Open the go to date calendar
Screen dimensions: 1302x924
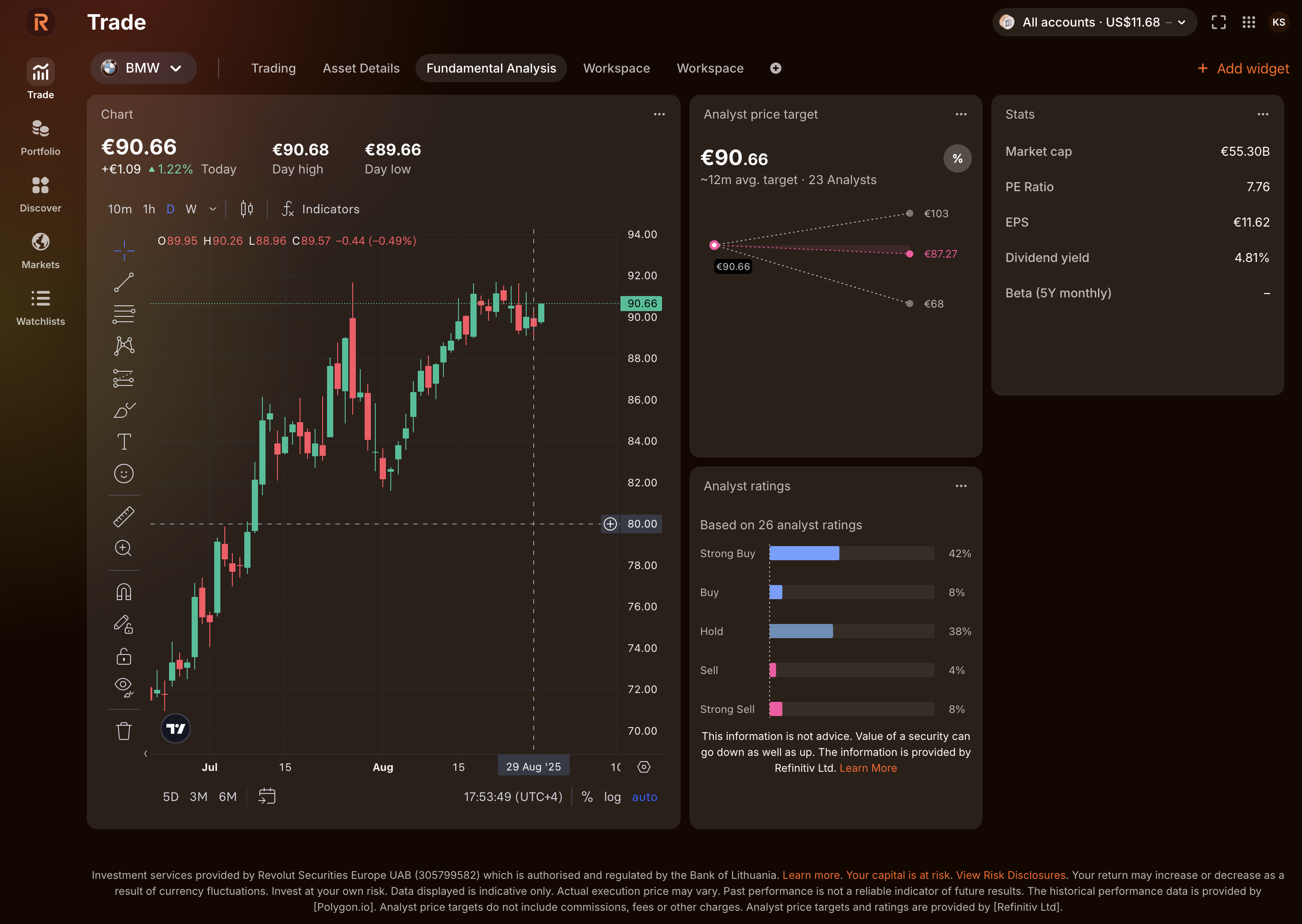click(266, 796)
